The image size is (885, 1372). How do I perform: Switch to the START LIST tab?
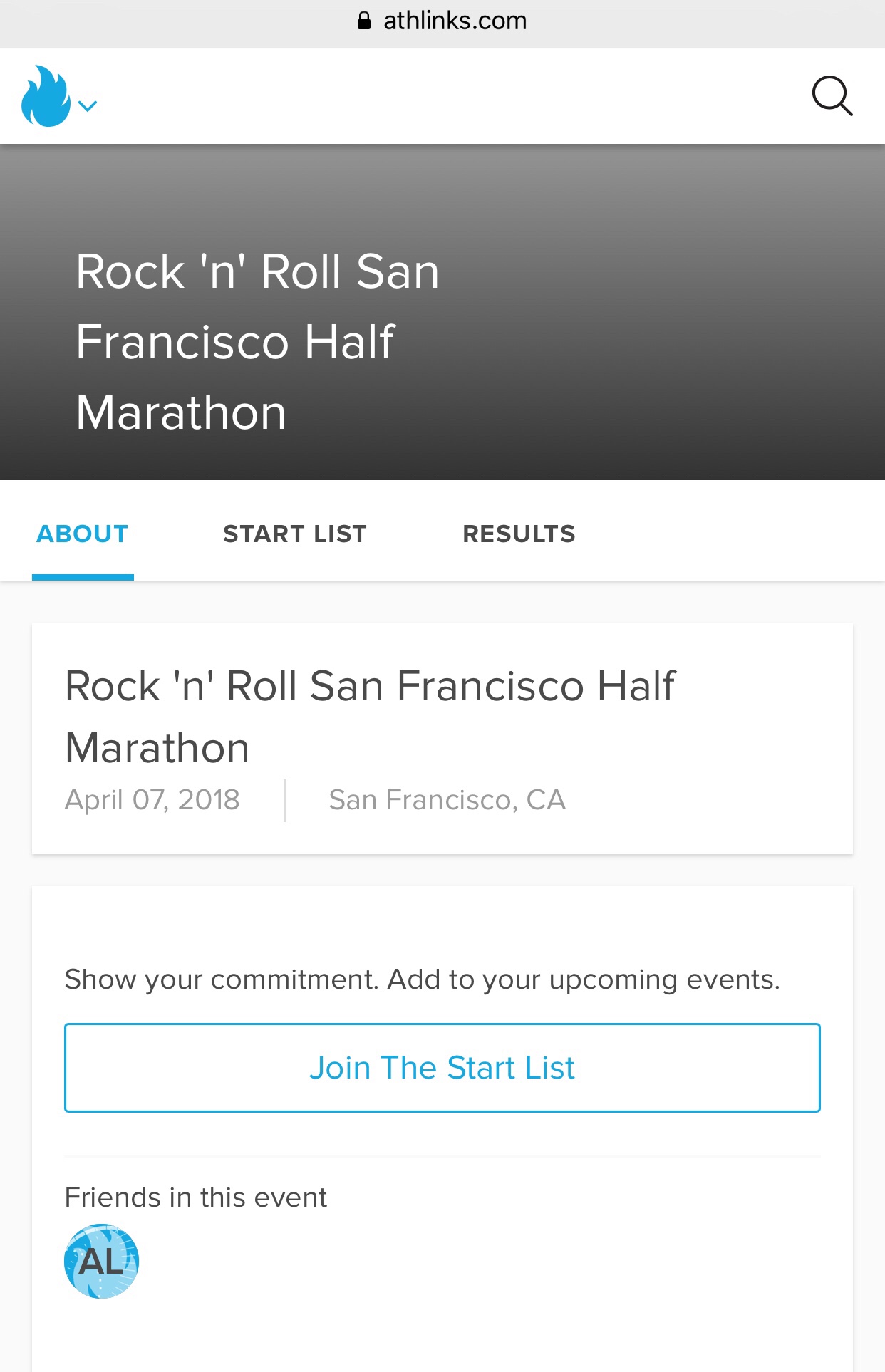tap(295, 534)
